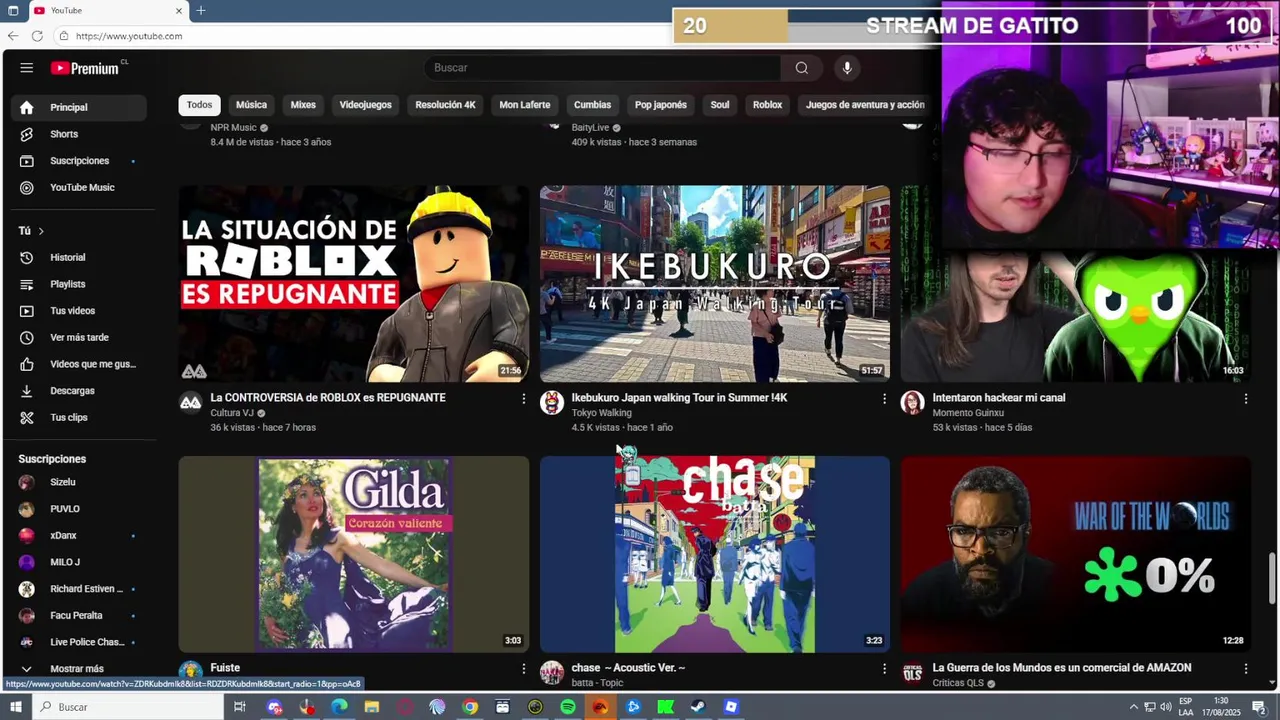Select the Resolución 4K filter chip
Viewport: 1280px width, 720px height.
tap(445, 105)
